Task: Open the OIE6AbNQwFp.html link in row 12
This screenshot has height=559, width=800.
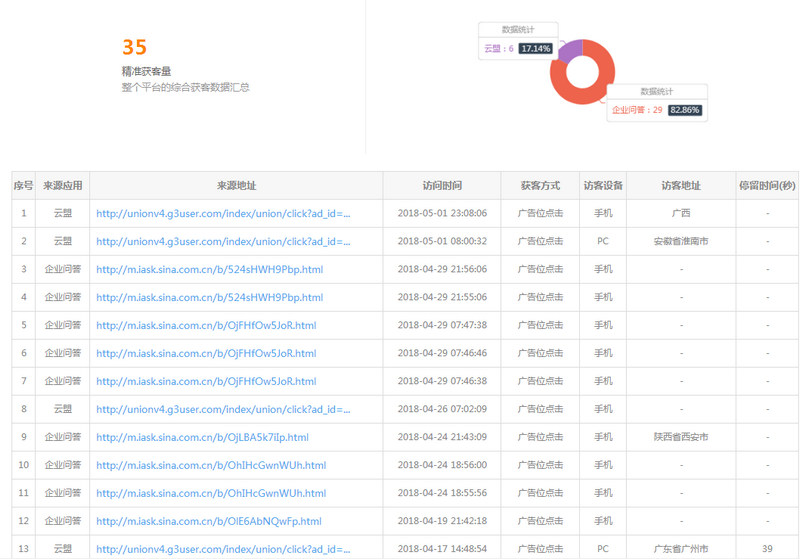Action: (209, 521)
